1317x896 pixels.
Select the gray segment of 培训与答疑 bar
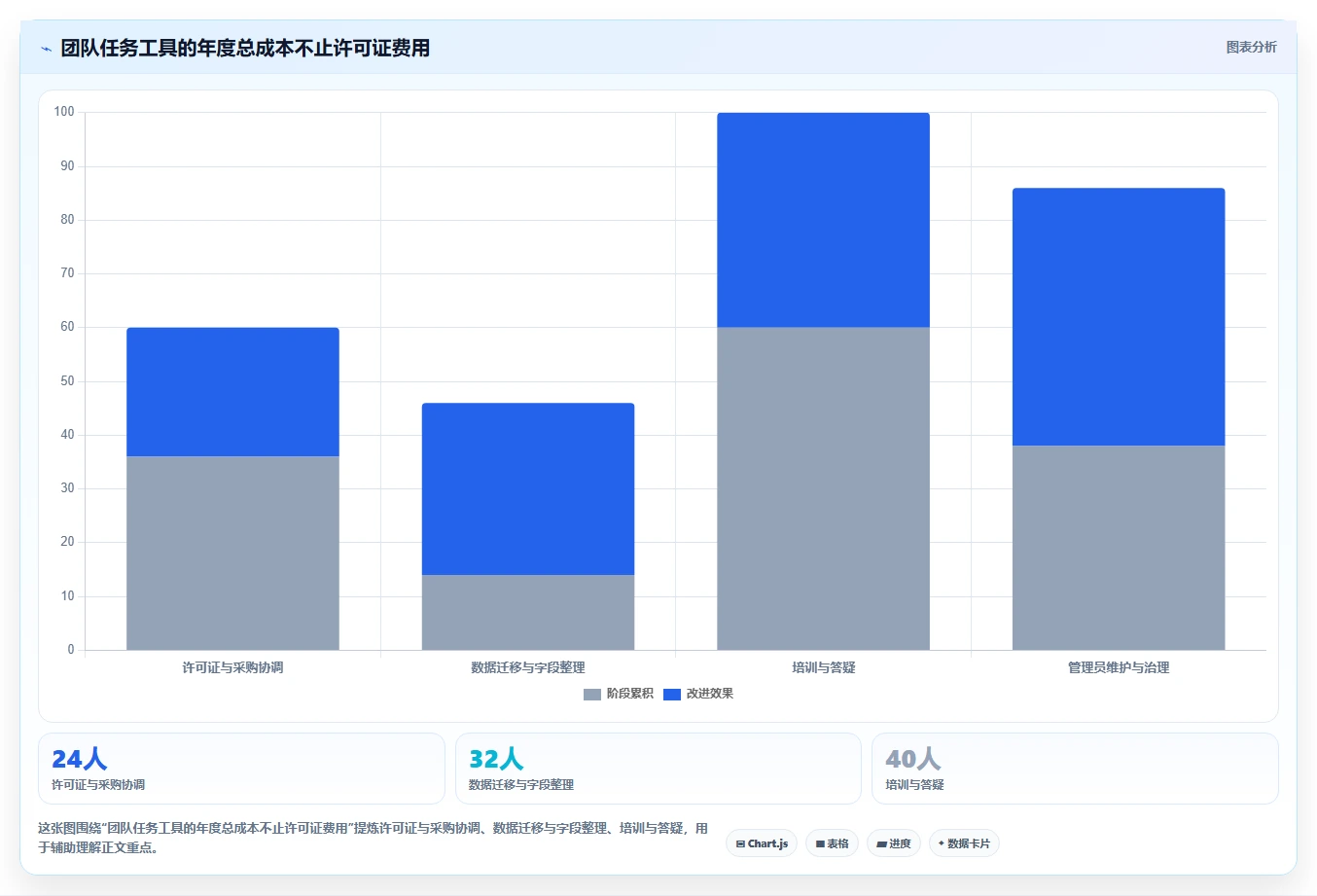coord(823,488)
